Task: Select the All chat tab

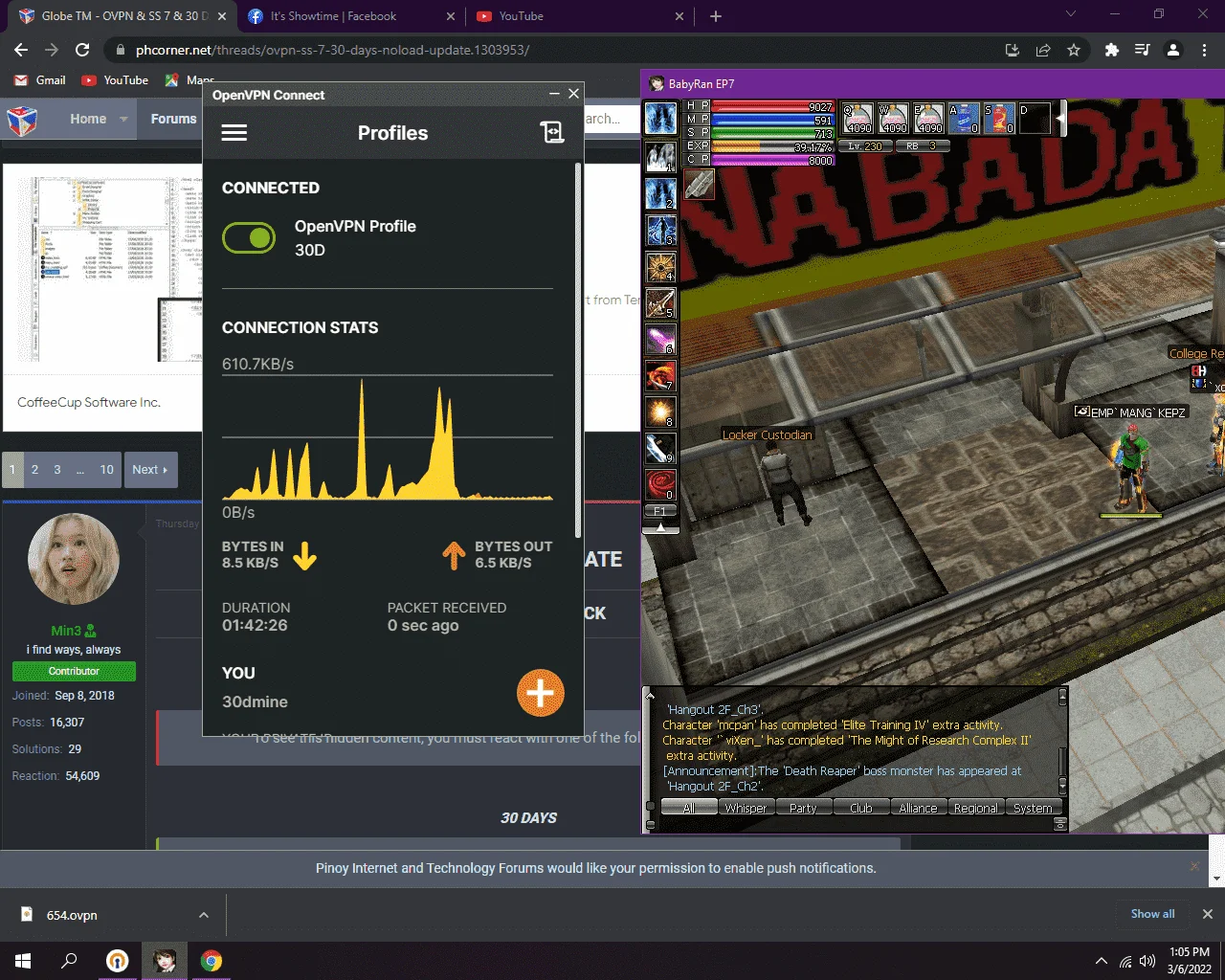Action: pyautogui.click(x=689, y=808)
